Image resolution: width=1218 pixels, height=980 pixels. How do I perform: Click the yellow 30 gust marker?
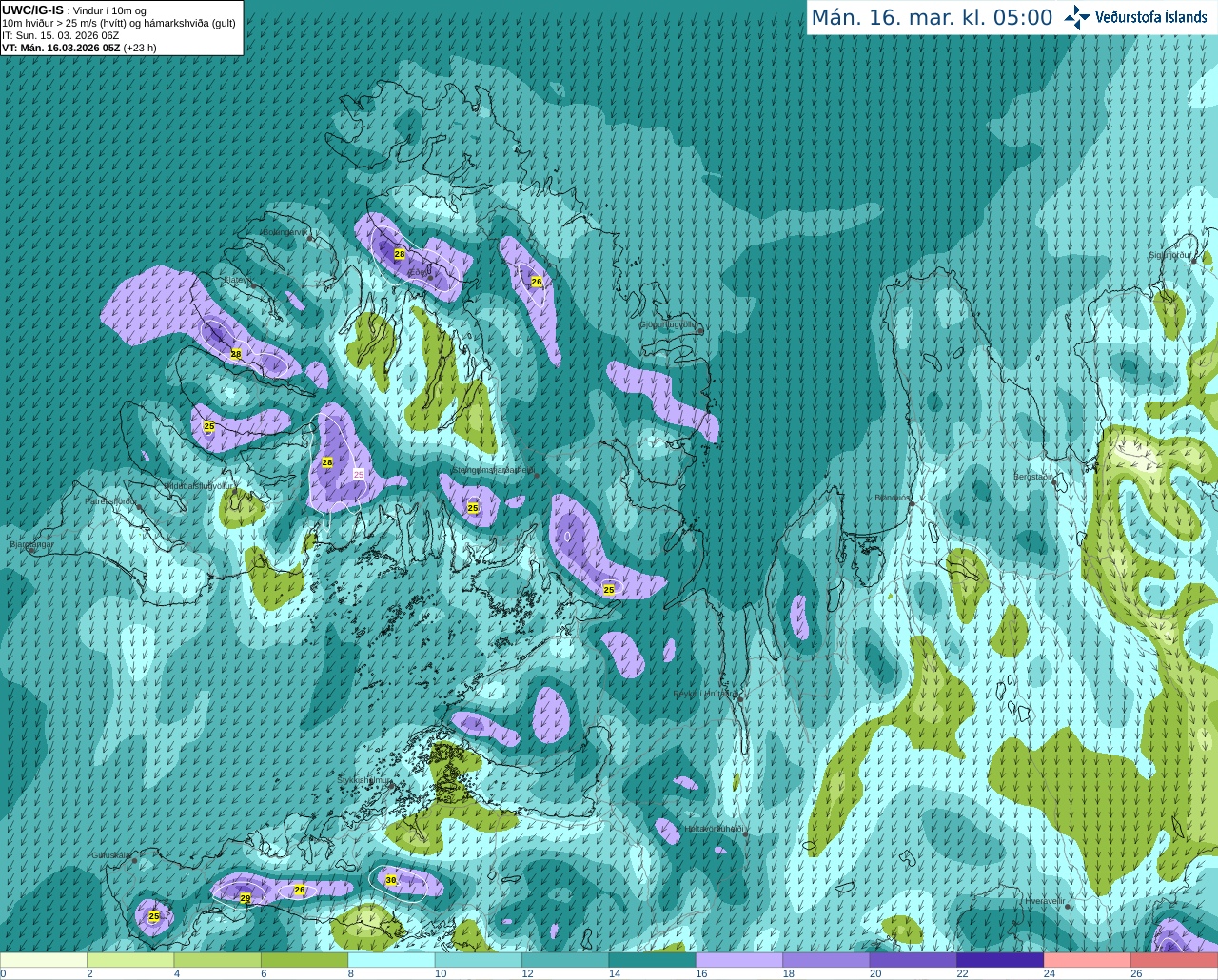[x=391, y=880]
